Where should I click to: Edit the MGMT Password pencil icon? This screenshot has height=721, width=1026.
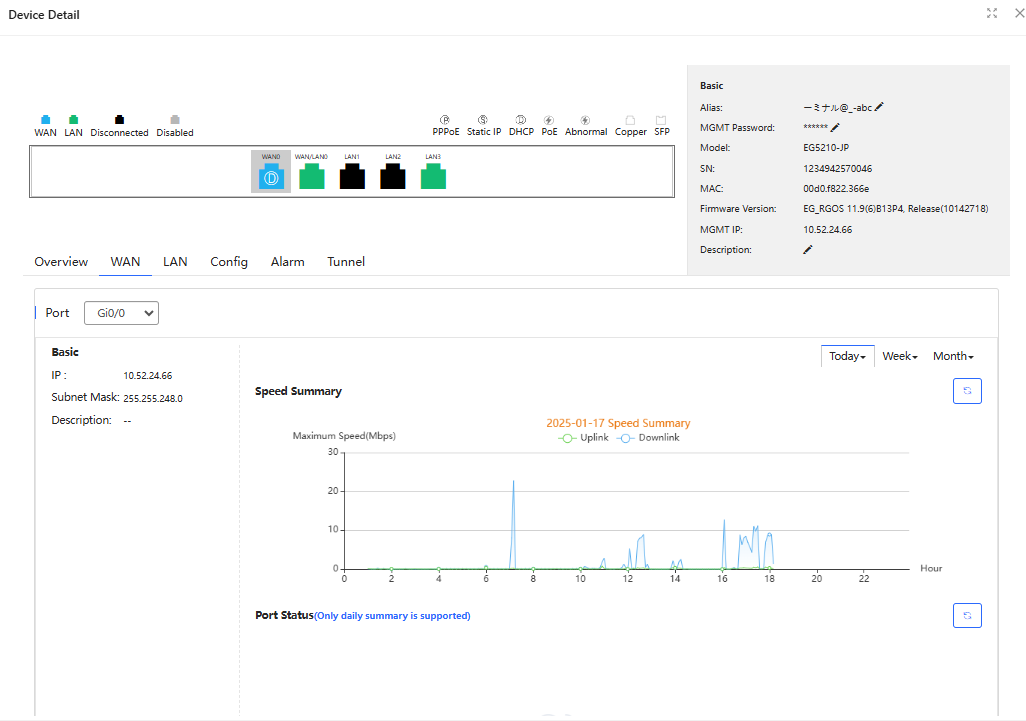click(x=835, y=128)
